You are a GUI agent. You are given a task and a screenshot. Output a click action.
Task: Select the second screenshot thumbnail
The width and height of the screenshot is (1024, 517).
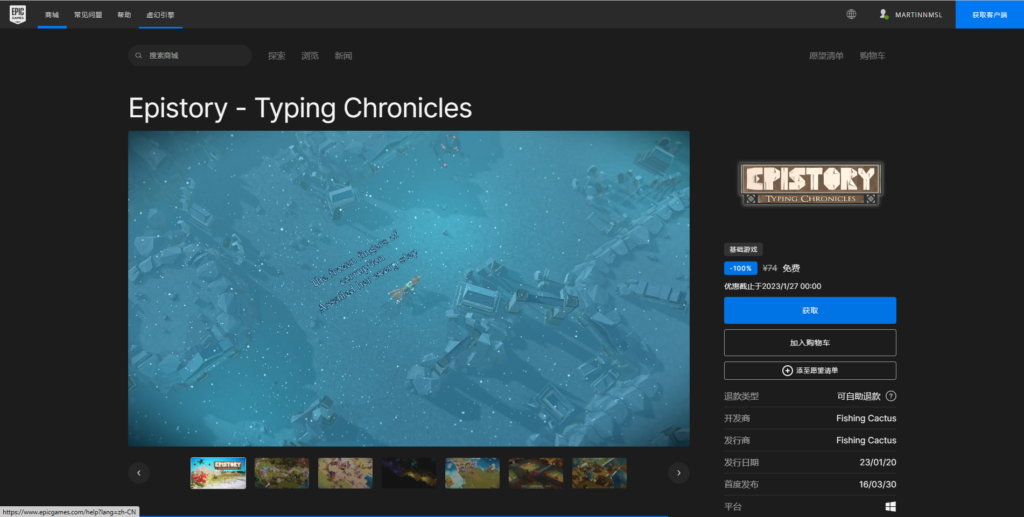pos(281,473)
